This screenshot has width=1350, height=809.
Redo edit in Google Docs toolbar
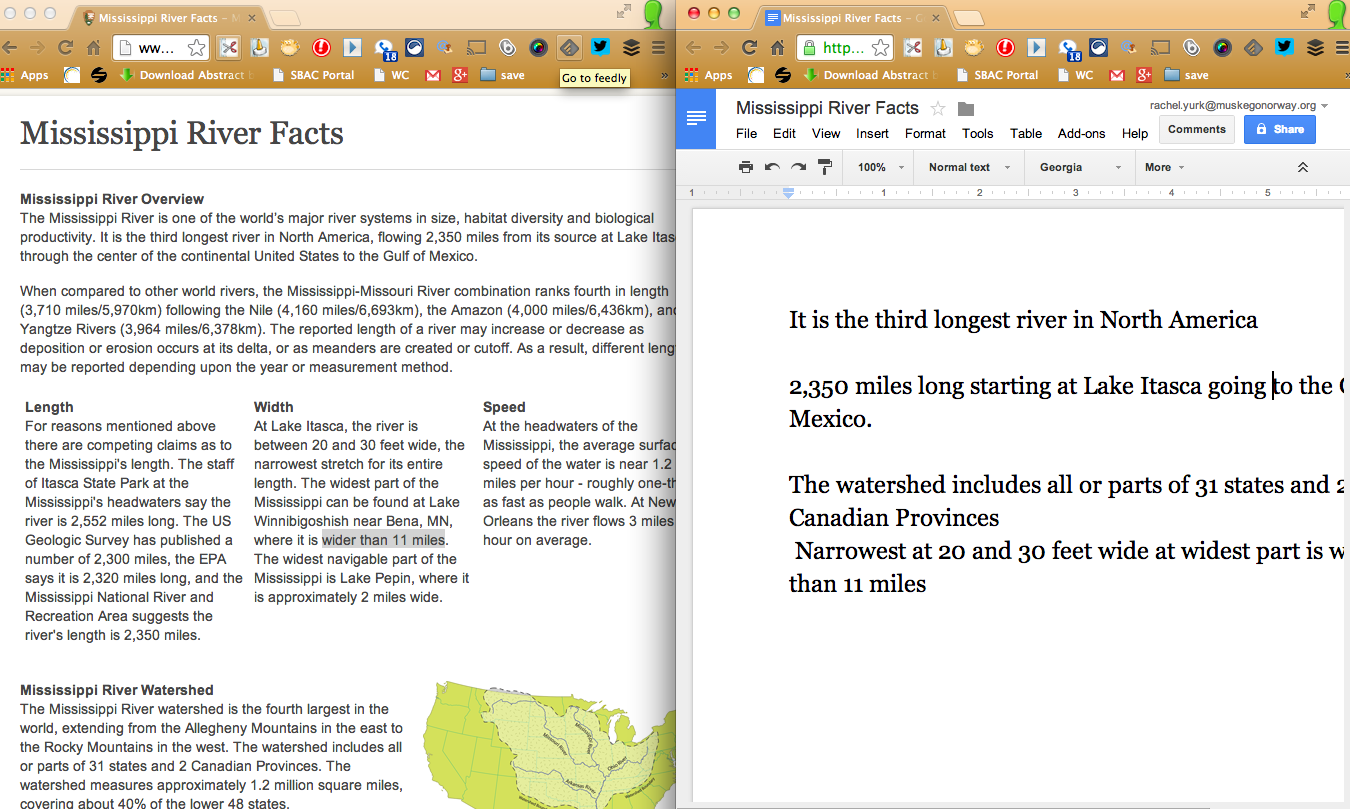798,167
